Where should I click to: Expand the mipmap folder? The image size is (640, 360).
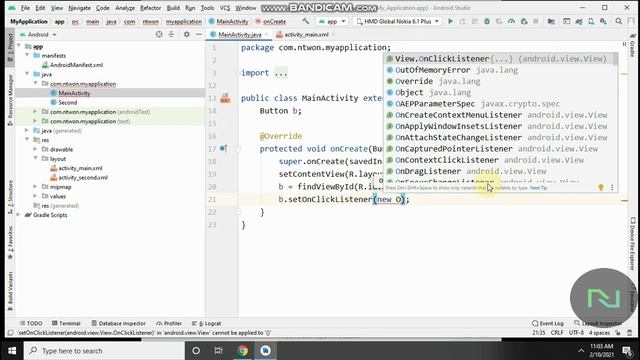(x=35, y=187)
